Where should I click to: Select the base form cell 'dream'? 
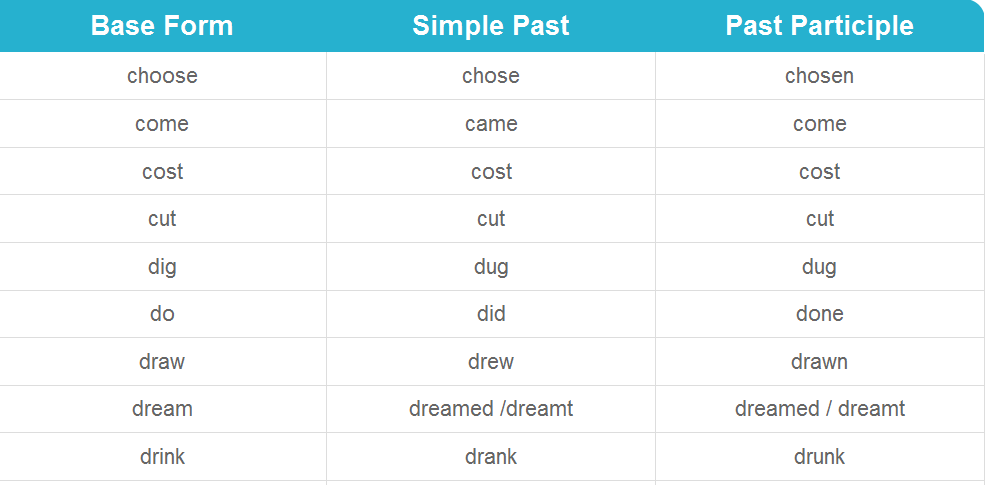click(x=162, y=409)
